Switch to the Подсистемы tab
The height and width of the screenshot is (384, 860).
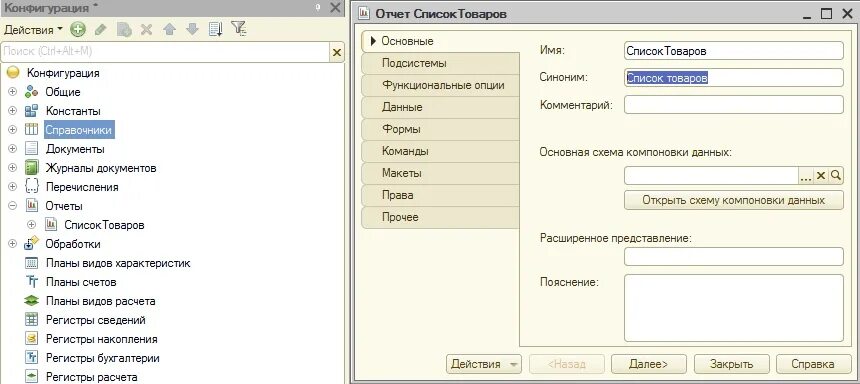(x=440, y=64)
